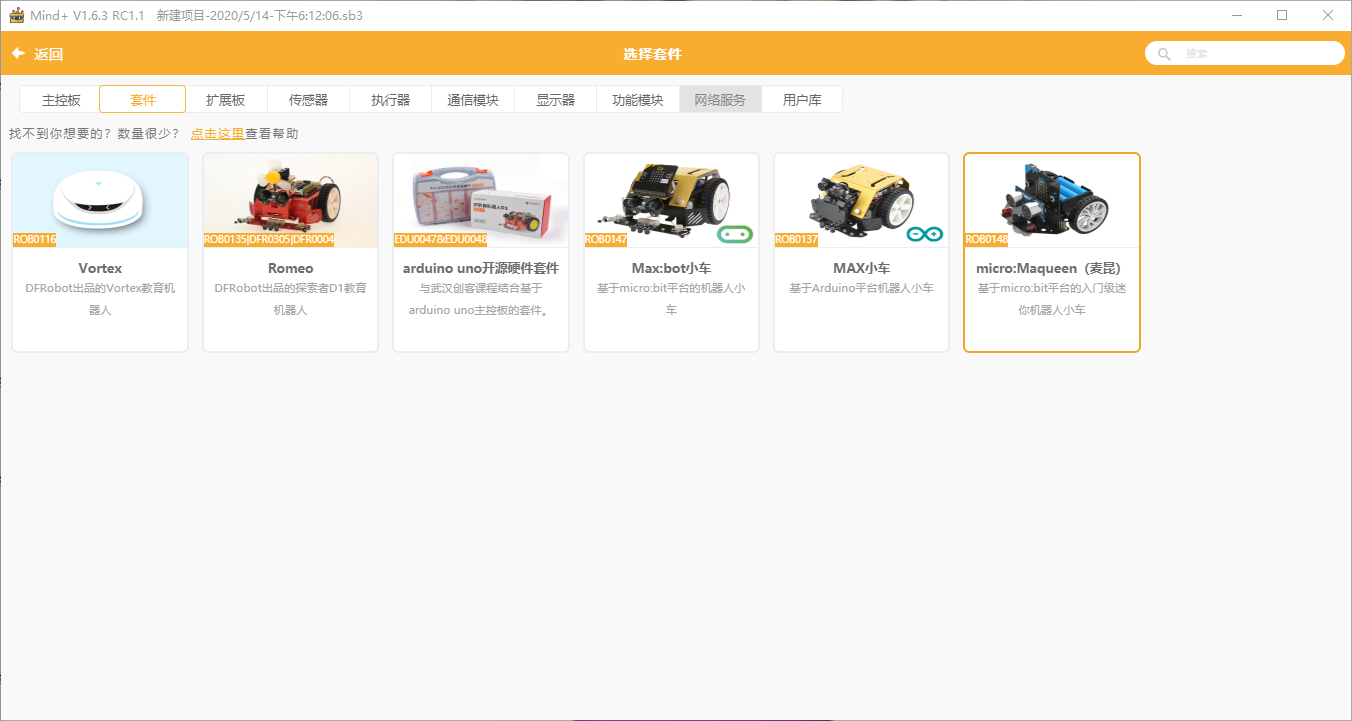Click the 探索者D1教育机器人 description text
Screen dimensions: 1352x721
[x=291, y=299]
